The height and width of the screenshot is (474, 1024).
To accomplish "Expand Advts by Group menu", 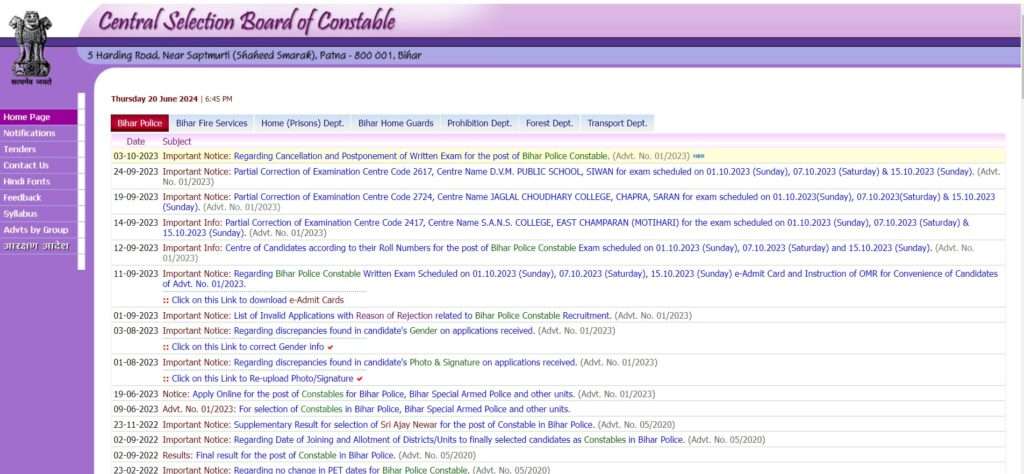I will pos(35,229).
